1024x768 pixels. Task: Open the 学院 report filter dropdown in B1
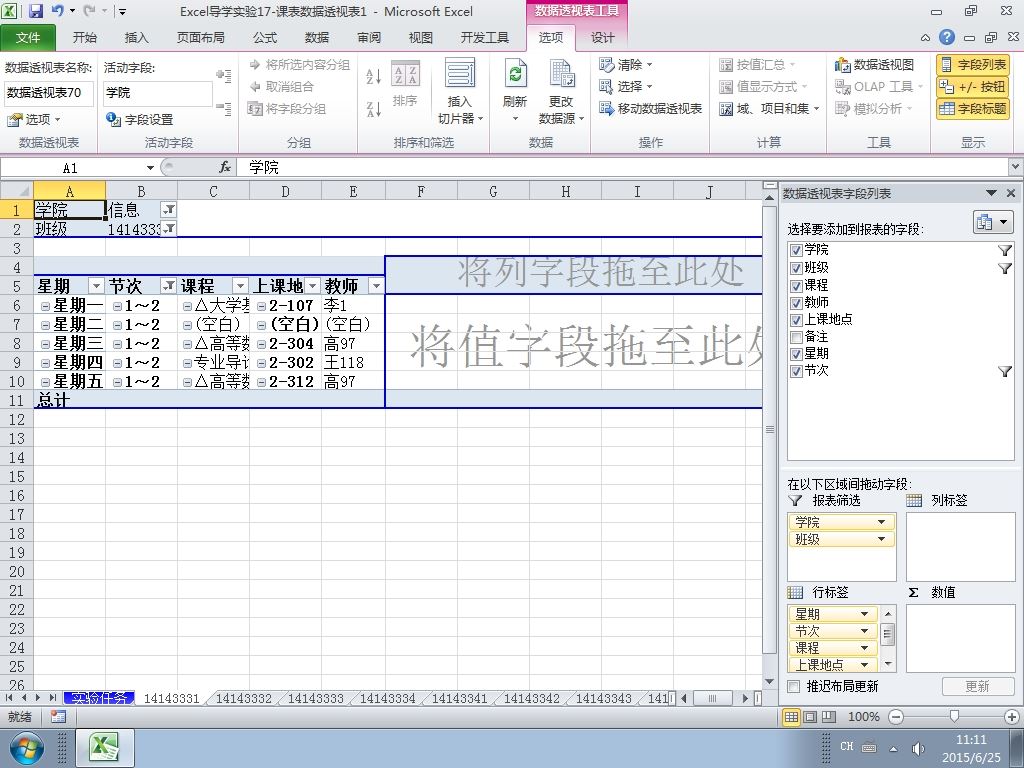[x=168, y=210]
